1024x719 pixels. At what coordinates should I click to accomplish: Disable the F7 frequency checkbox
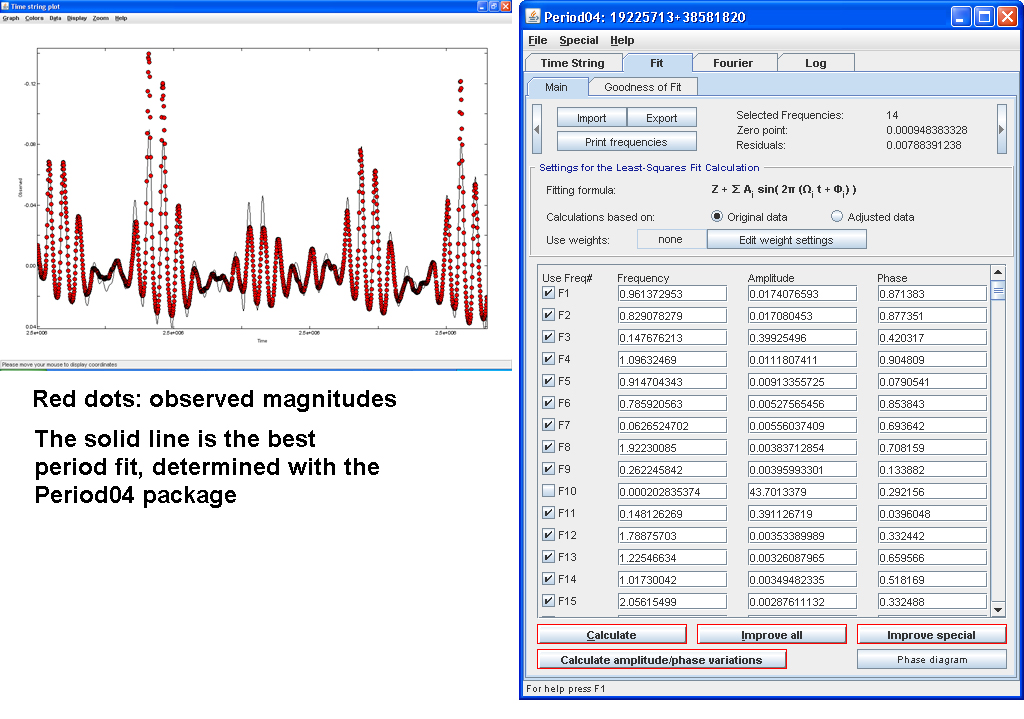point(549,424)
